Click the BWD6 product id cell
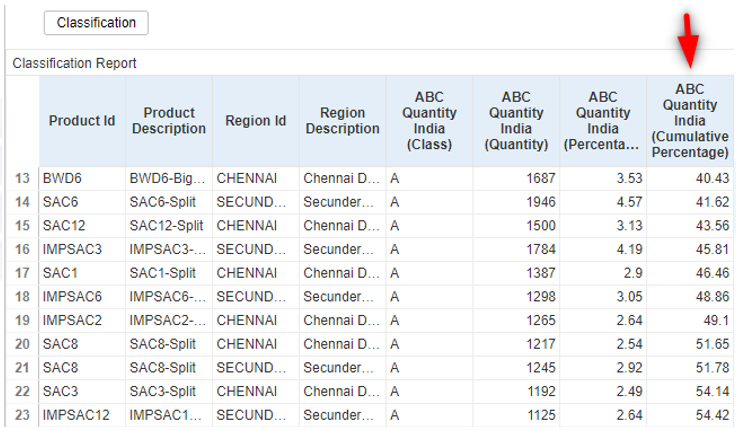736x430 pixels. click(82, 178)
